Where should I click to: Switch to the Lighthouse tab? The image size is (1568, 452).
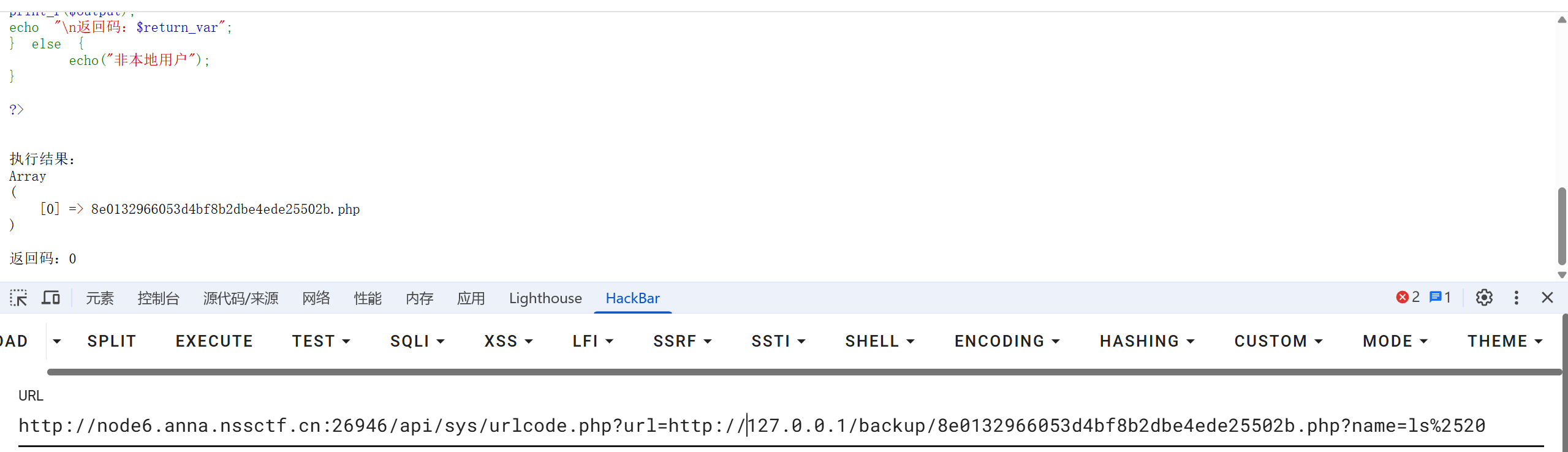(545, 298)
